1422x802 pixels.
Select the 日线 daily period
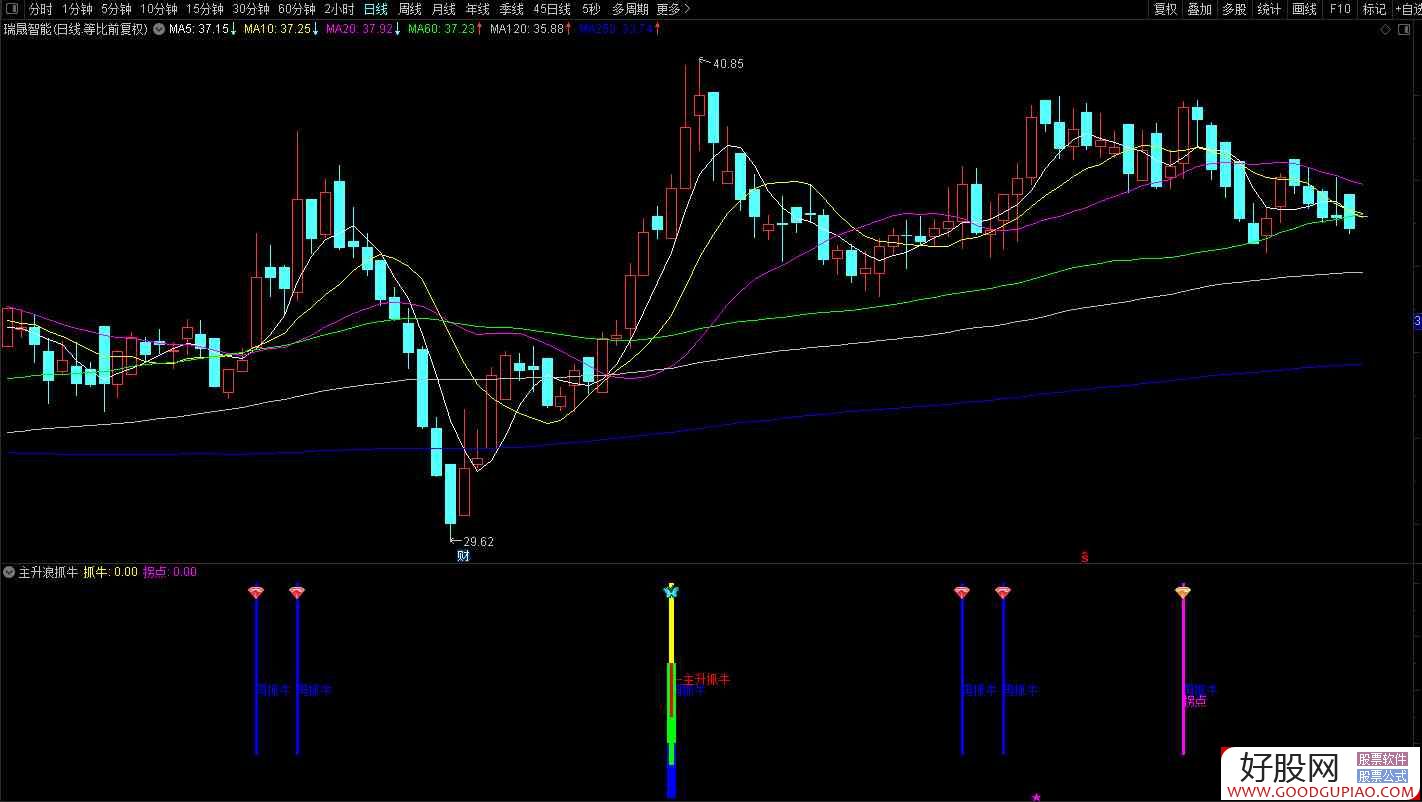(376, 9)
